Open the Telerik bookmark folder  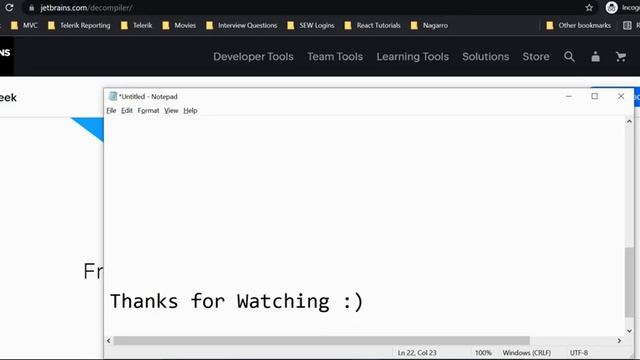(x=137, y=25)
